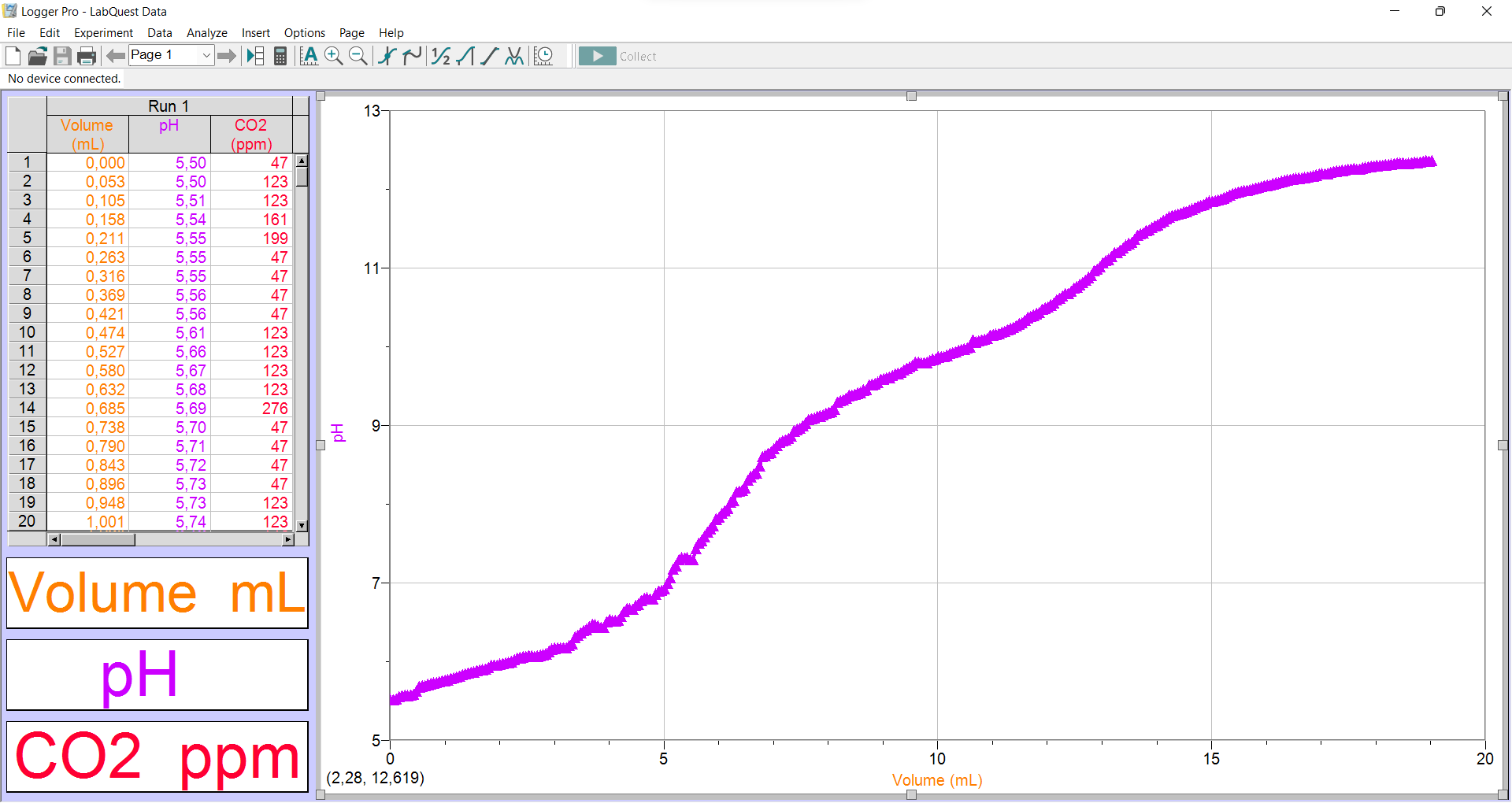Screen dimensions: 1512x803
Task: Open the Experiment menu
Action: point(103,33)
